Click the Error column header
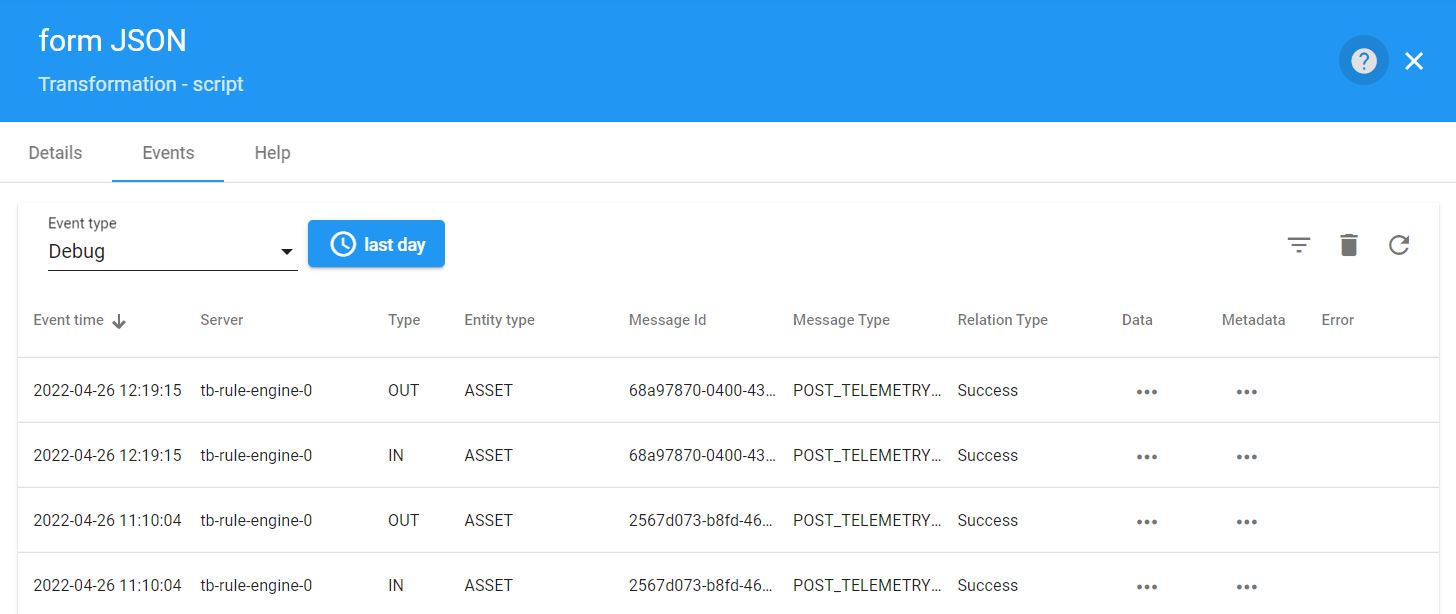Viewport: 1456px width, 614px height. 1337,320
